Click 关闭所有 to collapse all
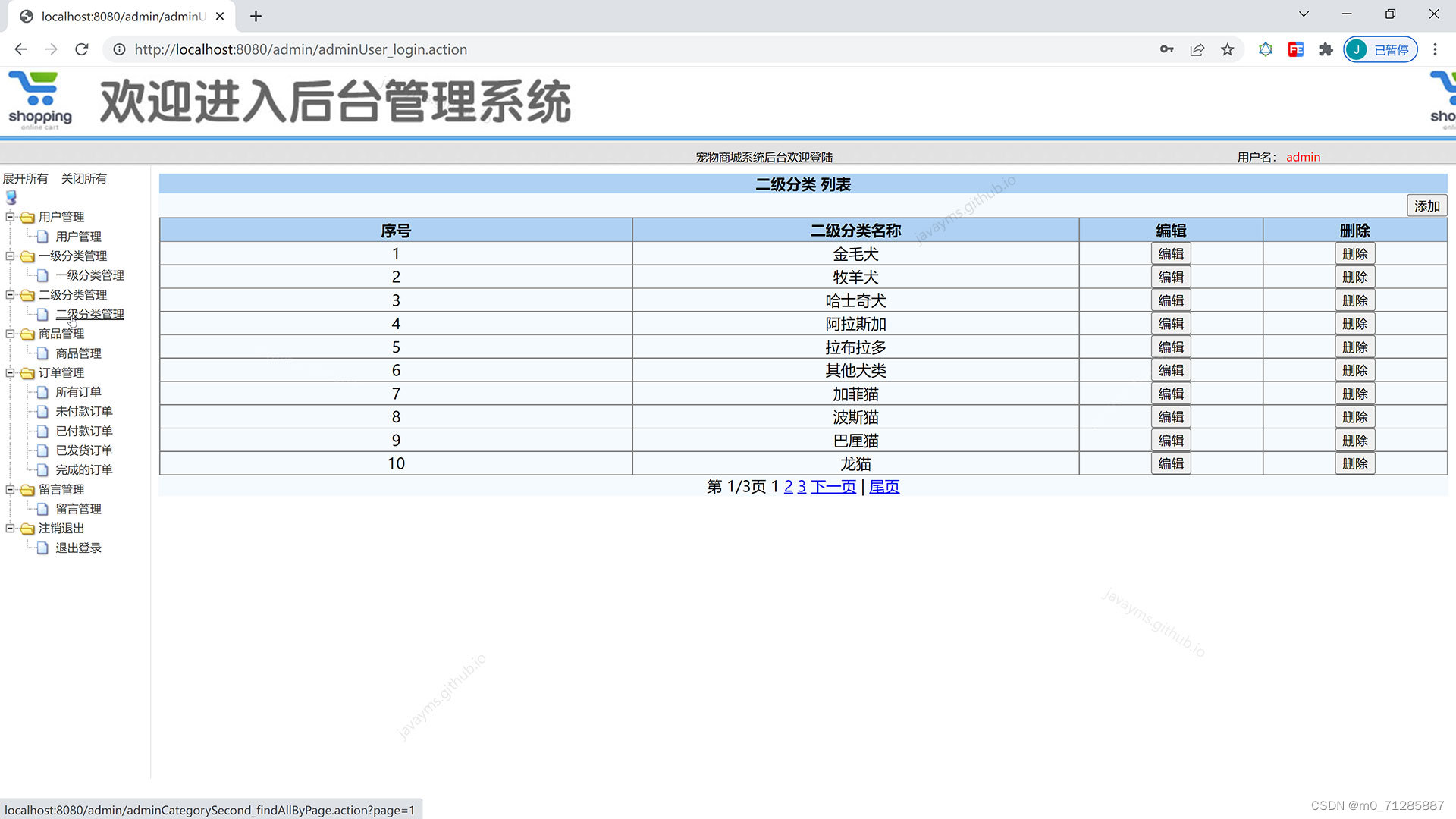The height and width of the screenshot is (819, 1456). [84, 178]
